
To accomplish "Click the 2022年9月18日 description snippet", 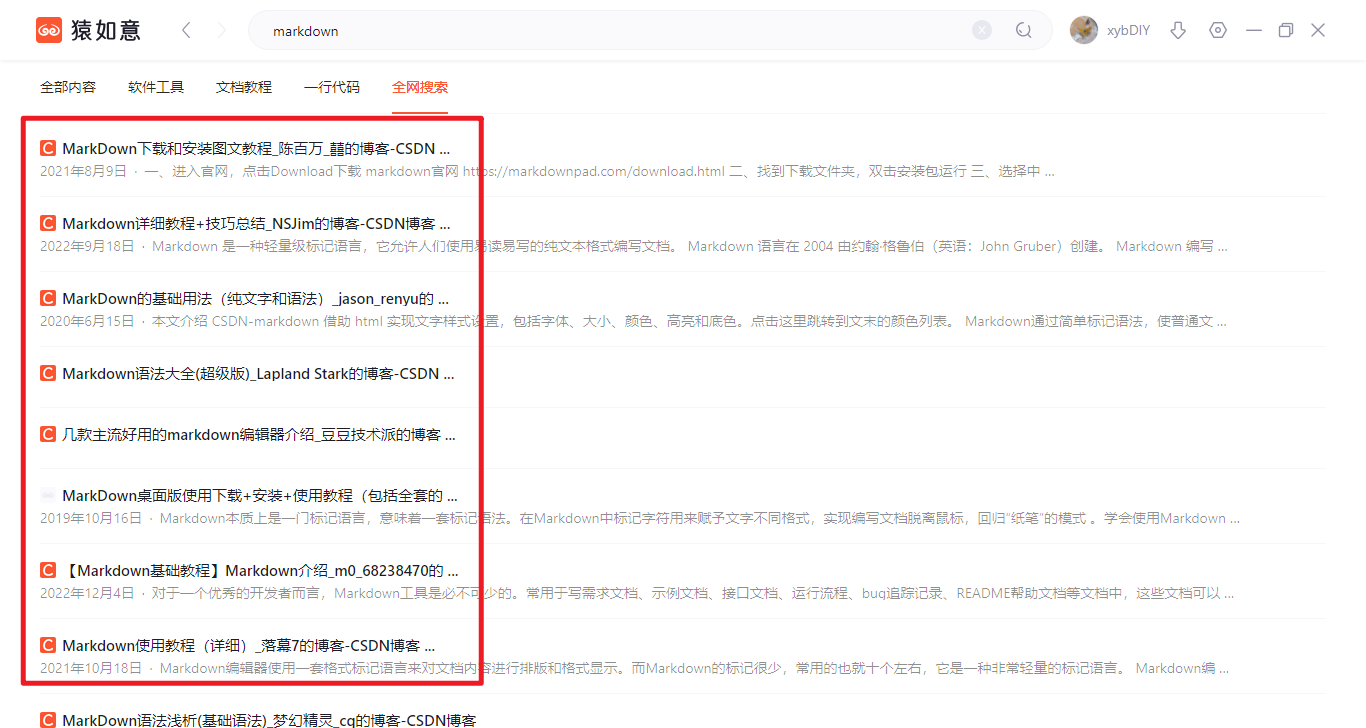I will click(x=633, y=246).
